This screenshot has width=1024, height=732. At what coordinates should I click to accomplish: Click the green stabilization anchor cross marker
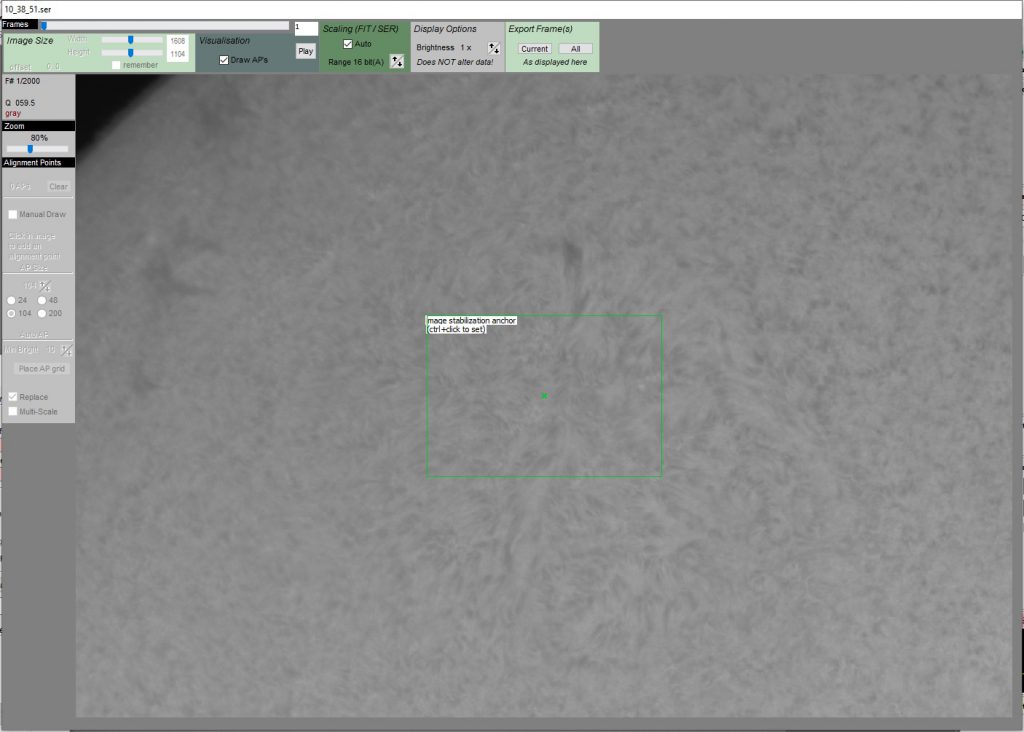(544, 396)
